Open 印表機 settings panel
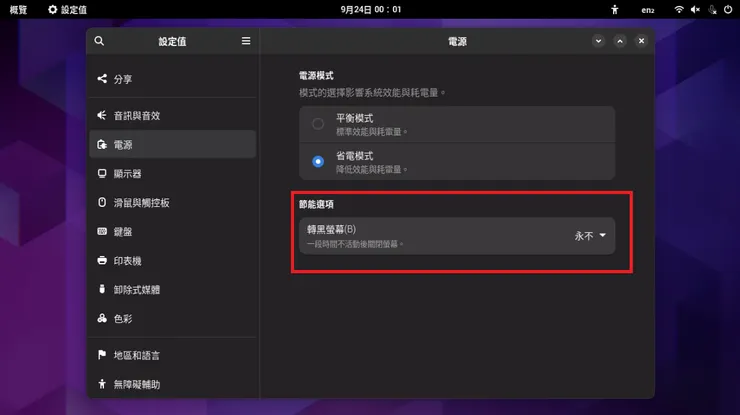This screenshot has height=415, width=740. tap(173, 261)
